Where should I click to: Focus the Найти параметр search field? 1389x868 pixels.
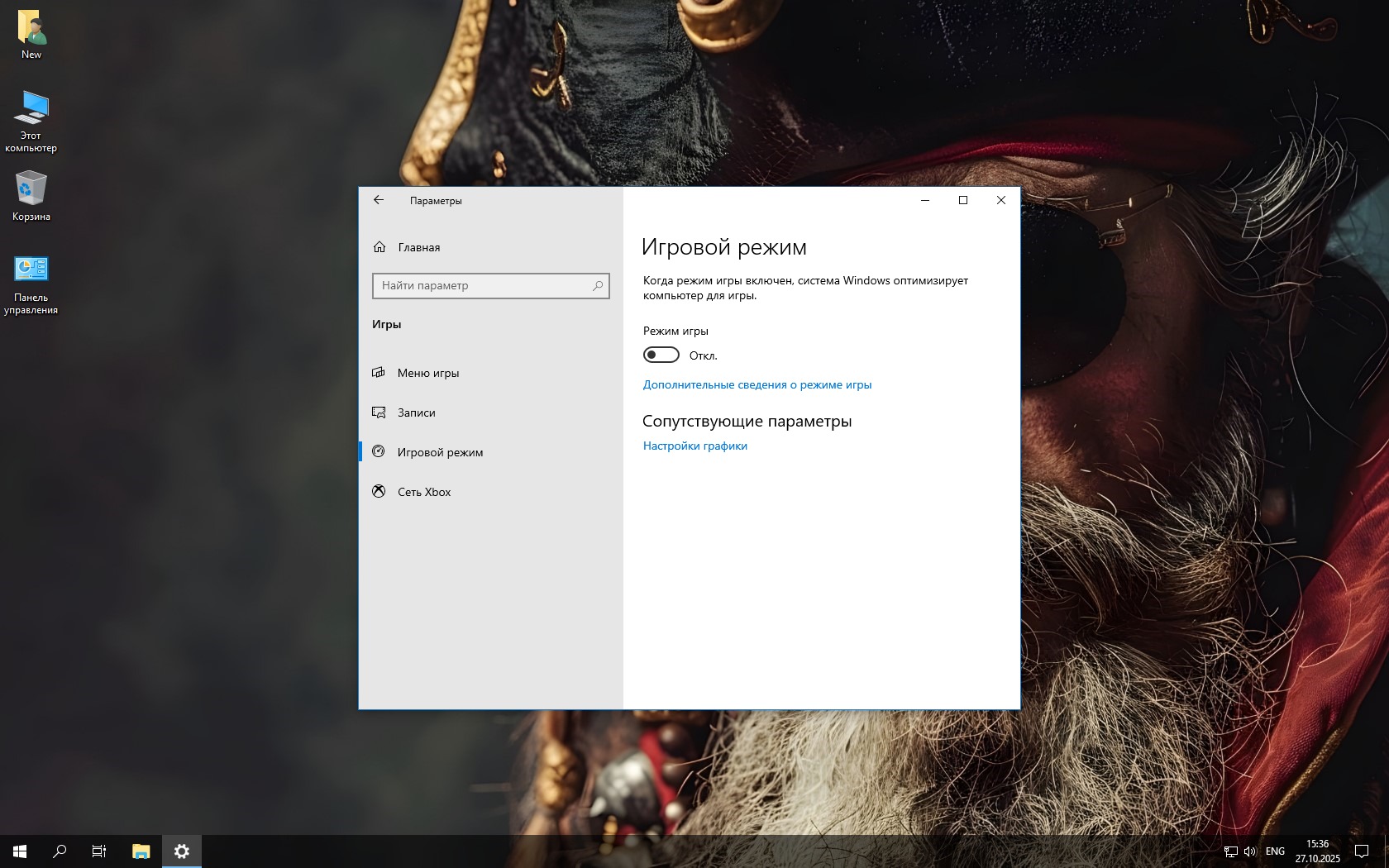[482, 286]
